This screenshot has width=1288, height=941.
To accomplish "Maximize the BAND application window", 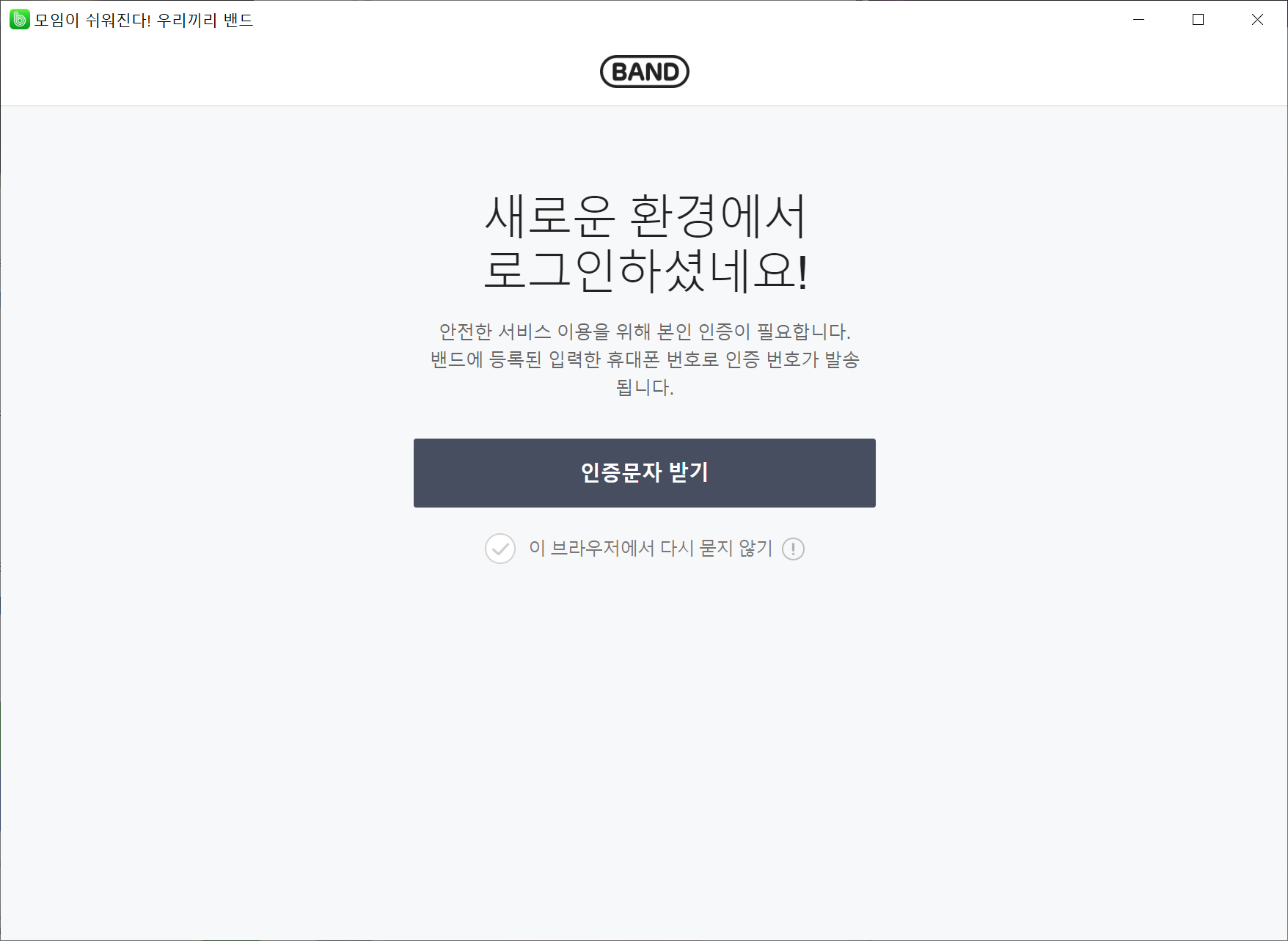I will click(x=1199, y=20).
